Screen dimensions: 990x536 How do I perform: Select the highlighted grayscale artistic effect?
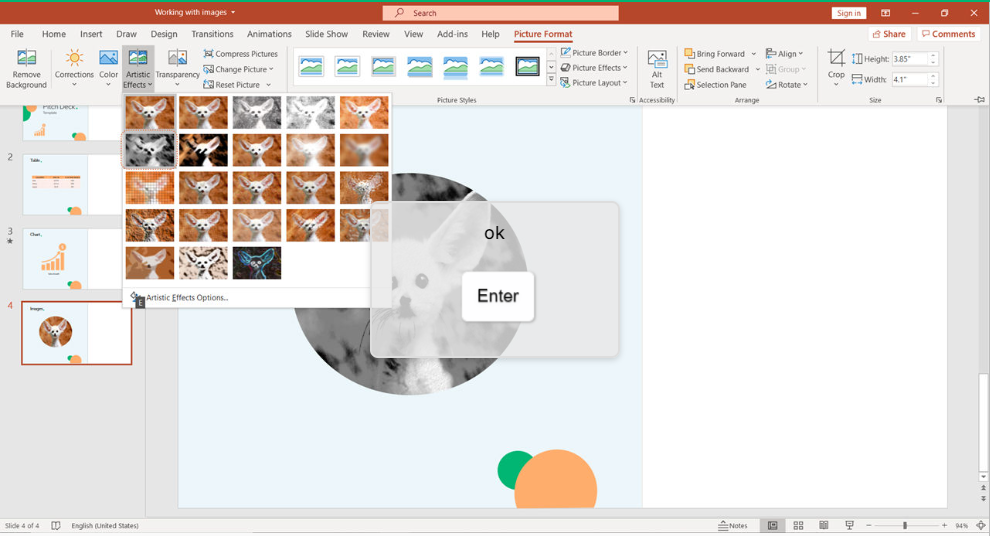pyautogui.click(x=150, y=150)
